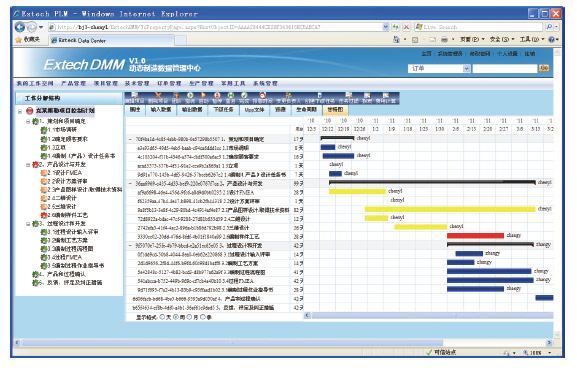This screenshot has height=368, width=577.
Task: Click the green checkmark 完成 toolbar icon
Action: point(244,96)
